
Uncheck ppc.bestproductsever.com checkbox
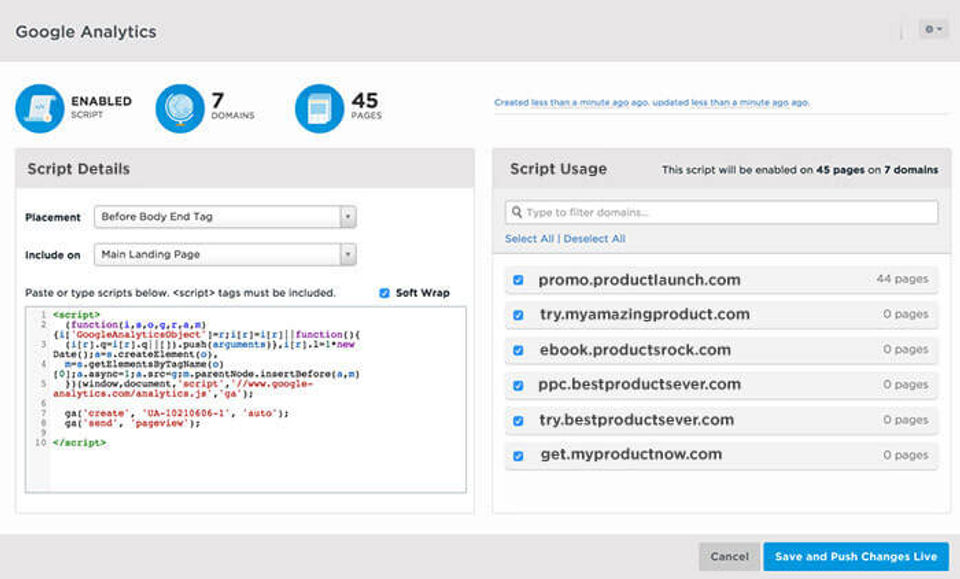pyautogui.click(x=518, y=386)
